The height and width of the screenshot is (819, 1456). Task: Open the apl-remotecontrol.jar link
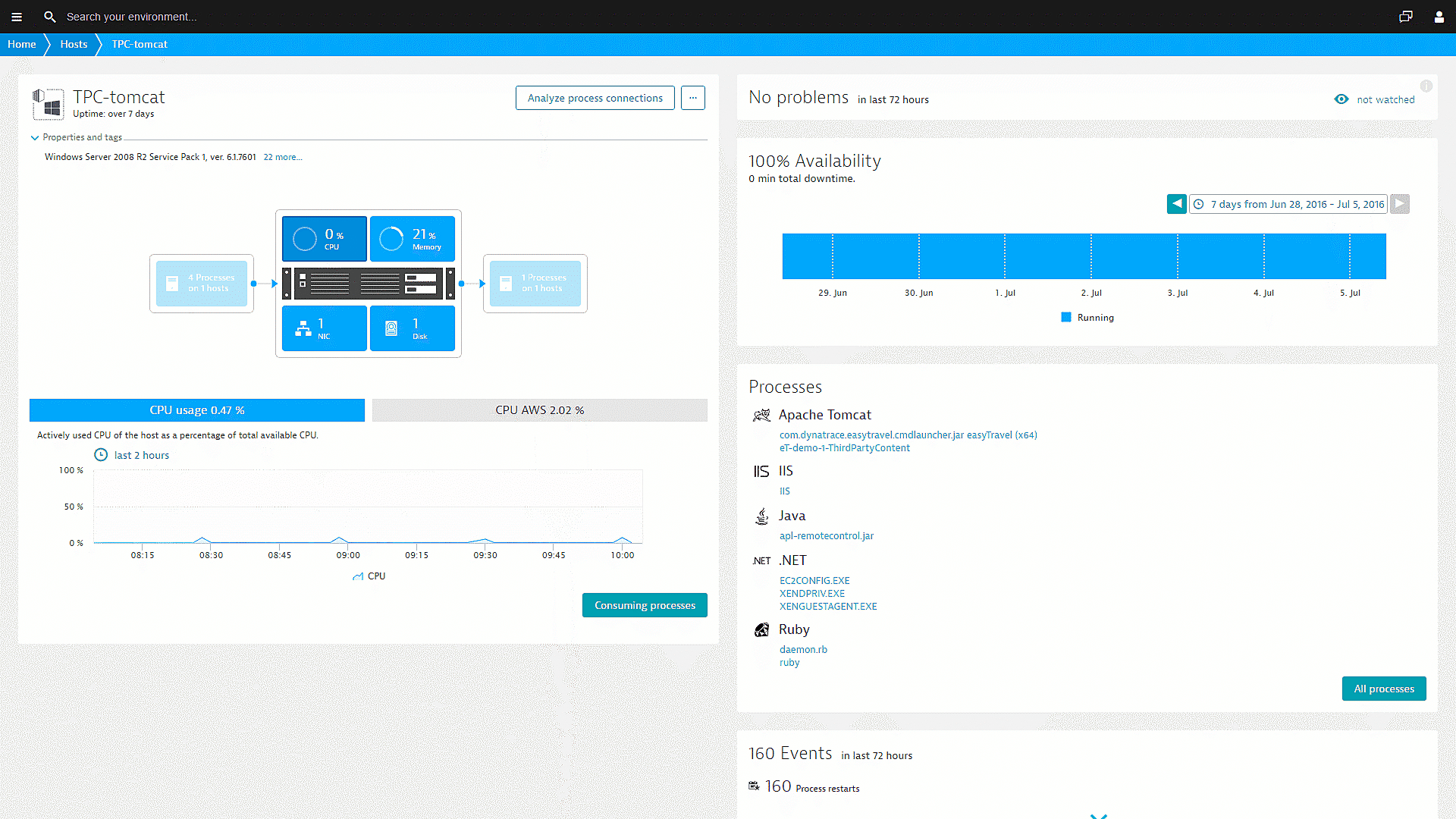click(827, 535)
